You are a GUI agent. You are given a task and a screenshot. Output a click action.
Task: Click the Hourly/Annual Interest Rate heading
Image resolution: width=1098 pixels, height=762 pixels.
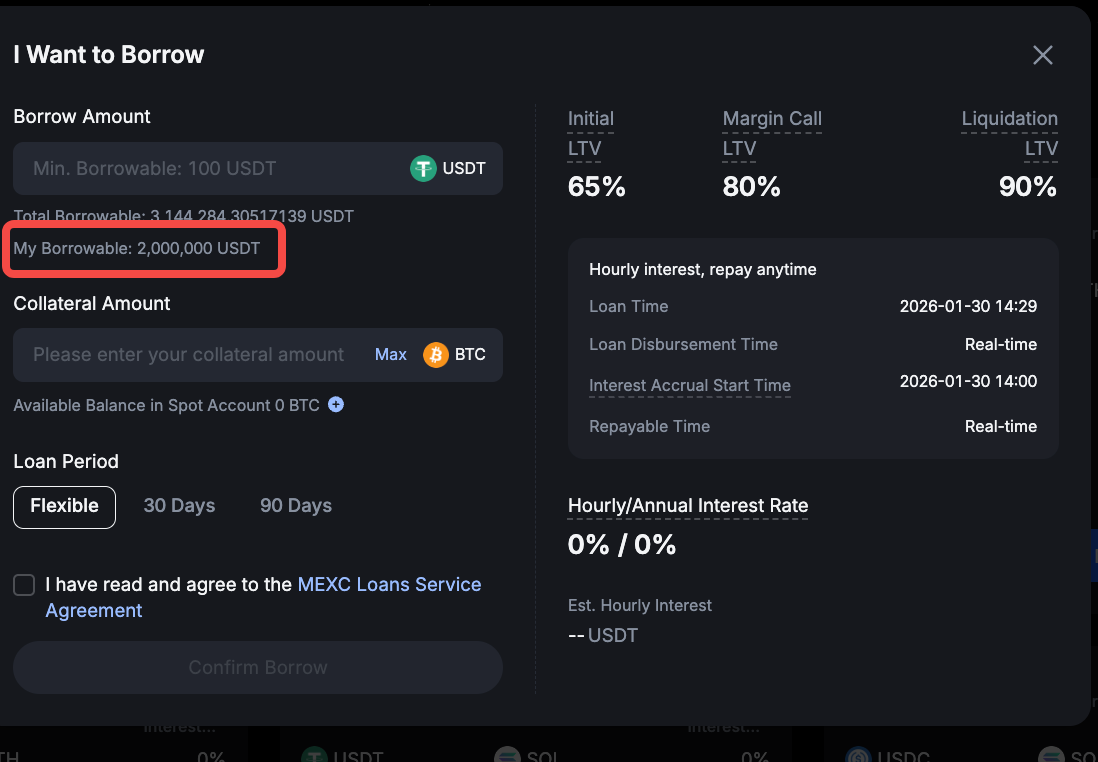pos(688,506)
